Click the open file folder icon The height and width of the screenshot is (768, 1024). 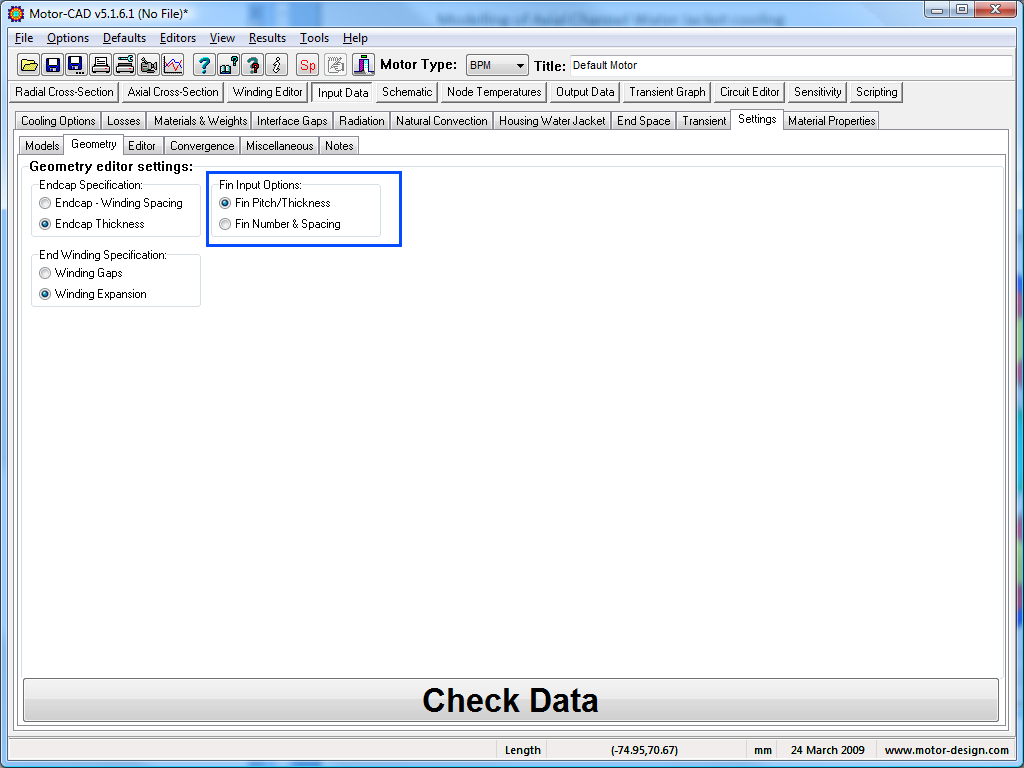[x=29, y=65]
